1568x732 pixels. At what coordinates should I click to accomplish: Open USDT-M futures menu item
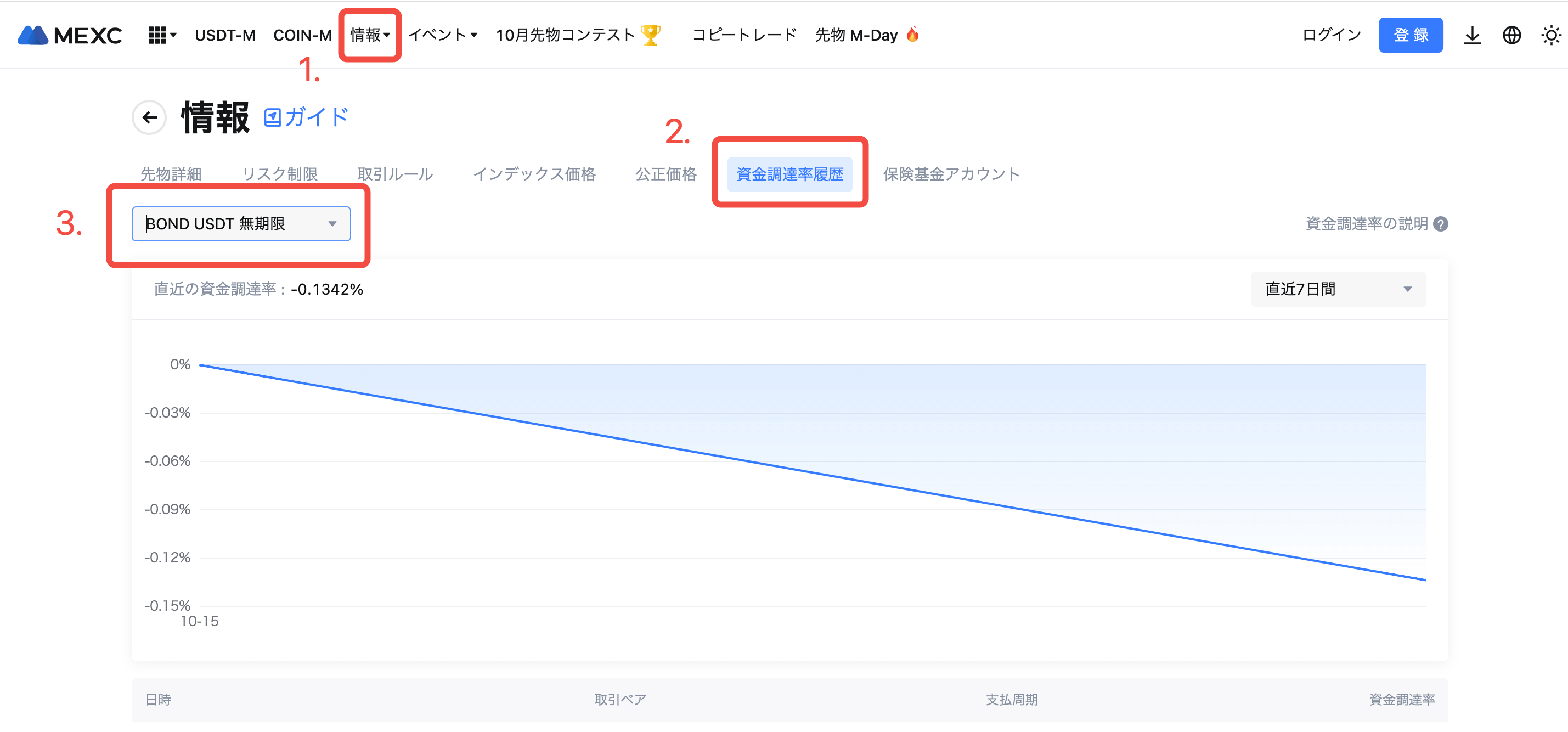click(224, 35)
